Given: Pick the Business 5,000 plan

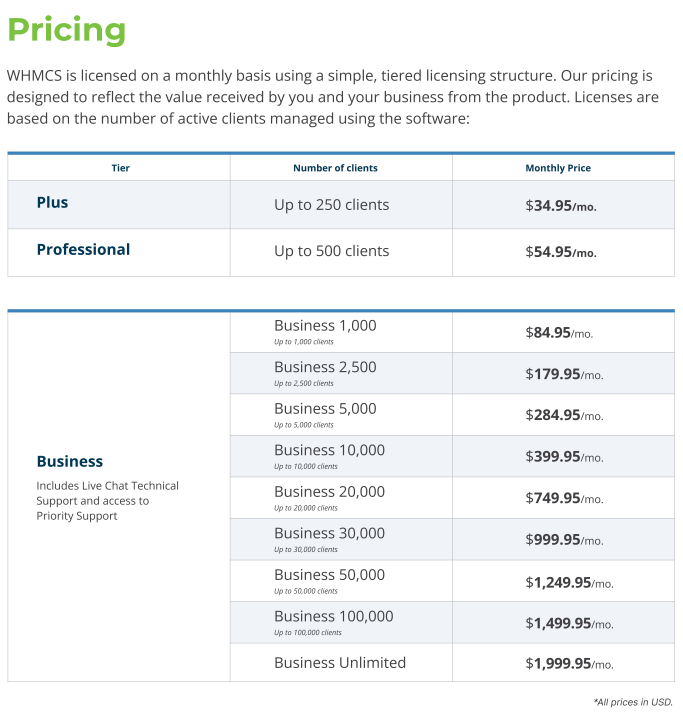Looking at the screenshot, I should pyautogui.click(x=325, y=409).
